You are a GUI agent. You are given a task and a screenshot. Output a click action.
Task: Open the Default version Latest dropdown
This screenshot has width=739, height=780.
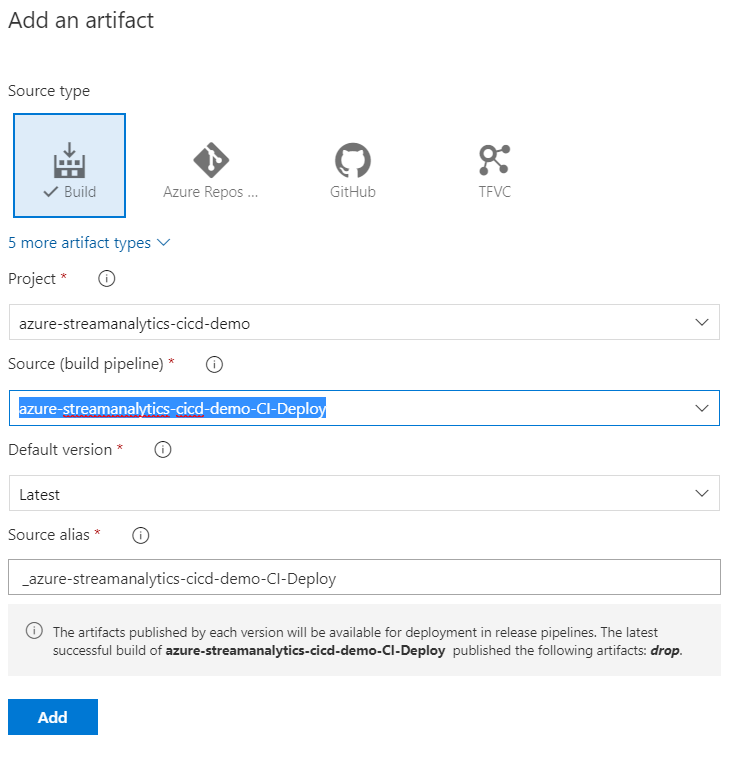pyautogui.click(x=364, y=493)
